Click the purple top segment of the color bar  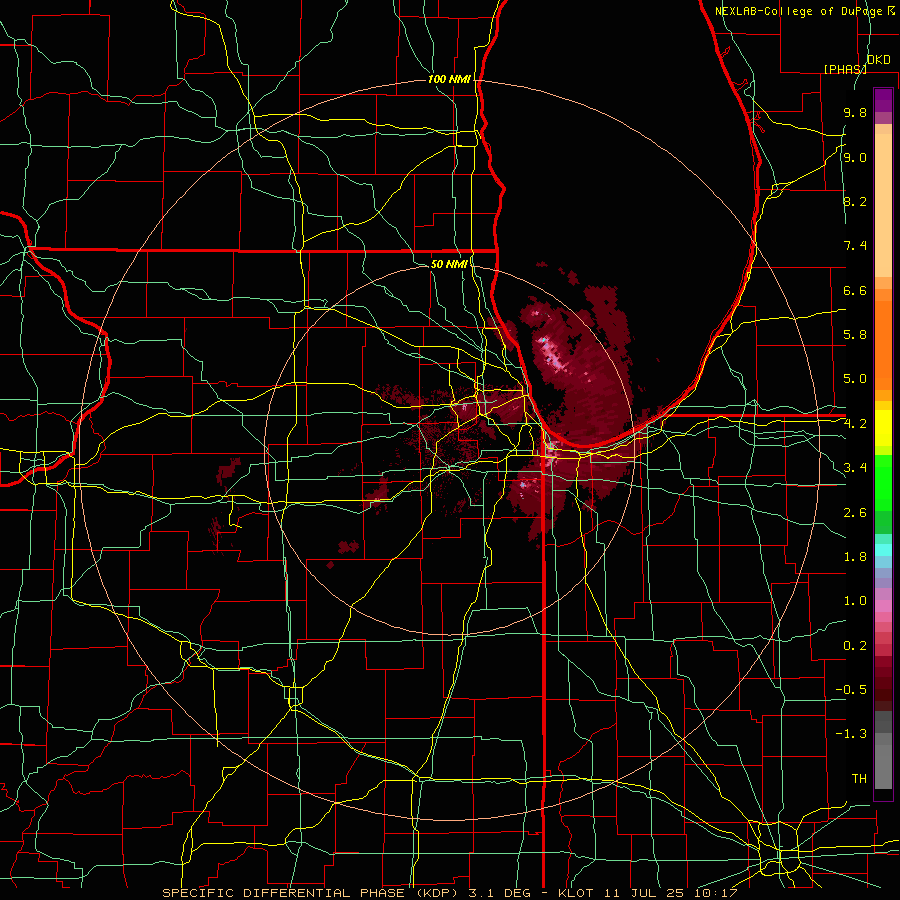click(883, 100)
